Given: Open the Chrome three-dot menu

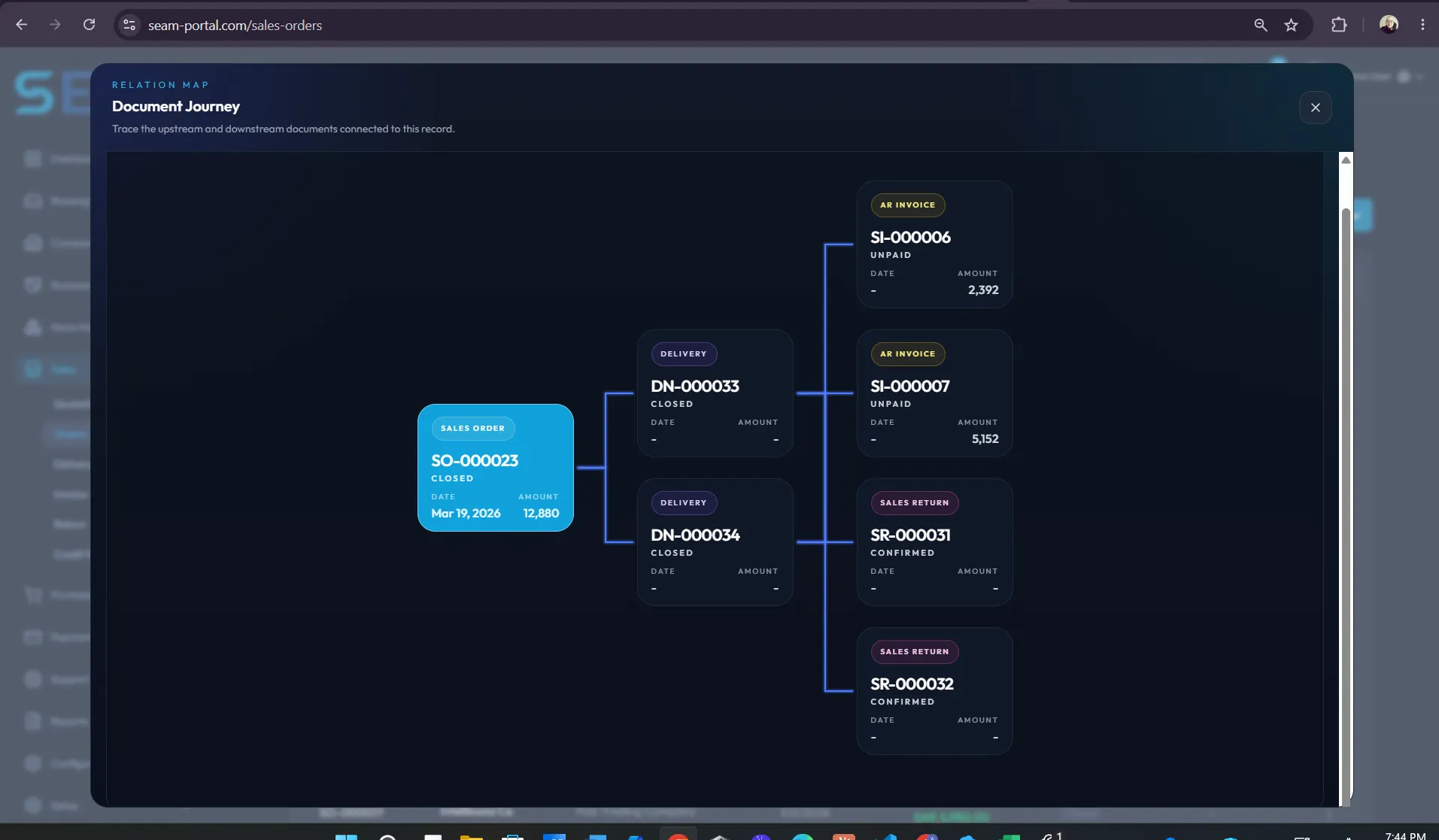Looking at the screenshot, I should click(x=1422, y=25).
